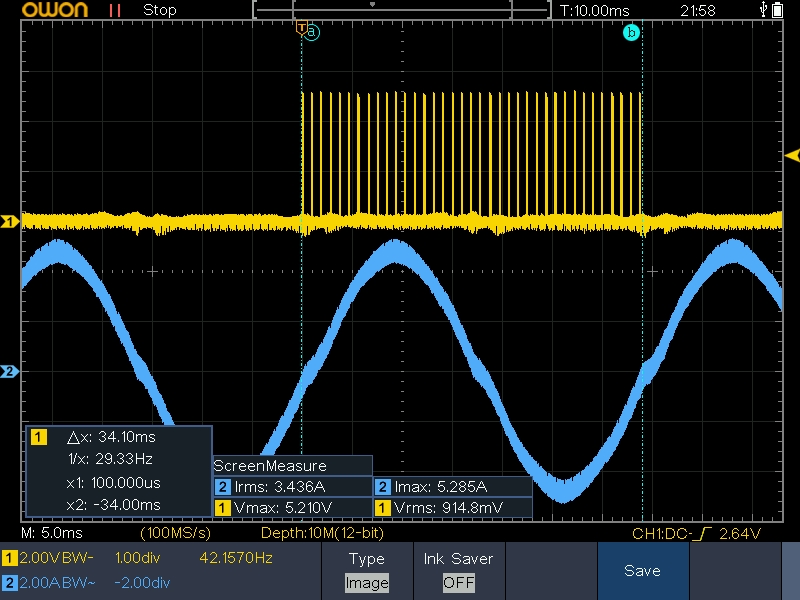Click the x2: -34.00ms cursor value
800x600 pixels.
113,505
